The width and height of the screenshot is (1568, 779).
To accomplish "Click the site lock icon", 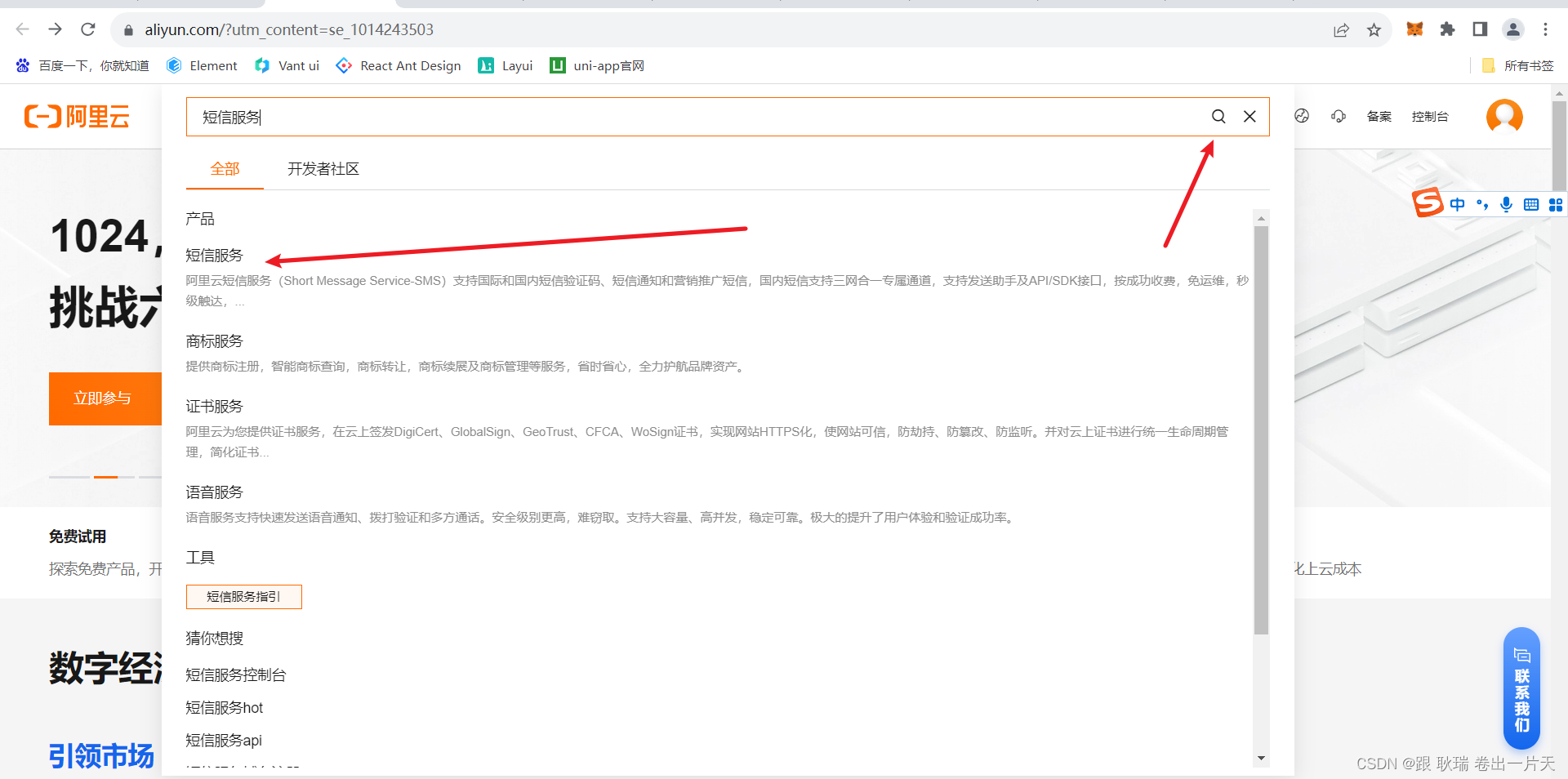I will pyautogui.click(x=128, y=30).
